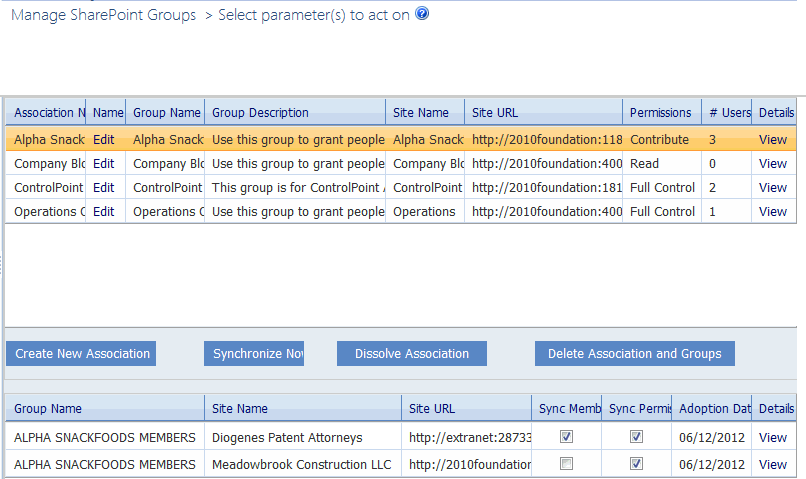This screenshot has height=479, width=806.
Task: Click the Create New Association button
Action: 82,353
